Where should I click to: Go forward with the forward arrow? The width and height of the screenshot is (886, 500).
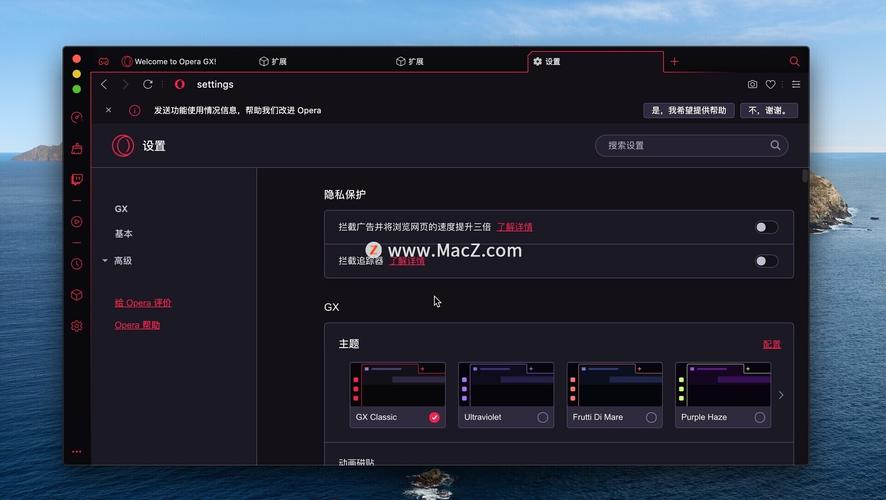pyautogui.click(x=125, y=84)
